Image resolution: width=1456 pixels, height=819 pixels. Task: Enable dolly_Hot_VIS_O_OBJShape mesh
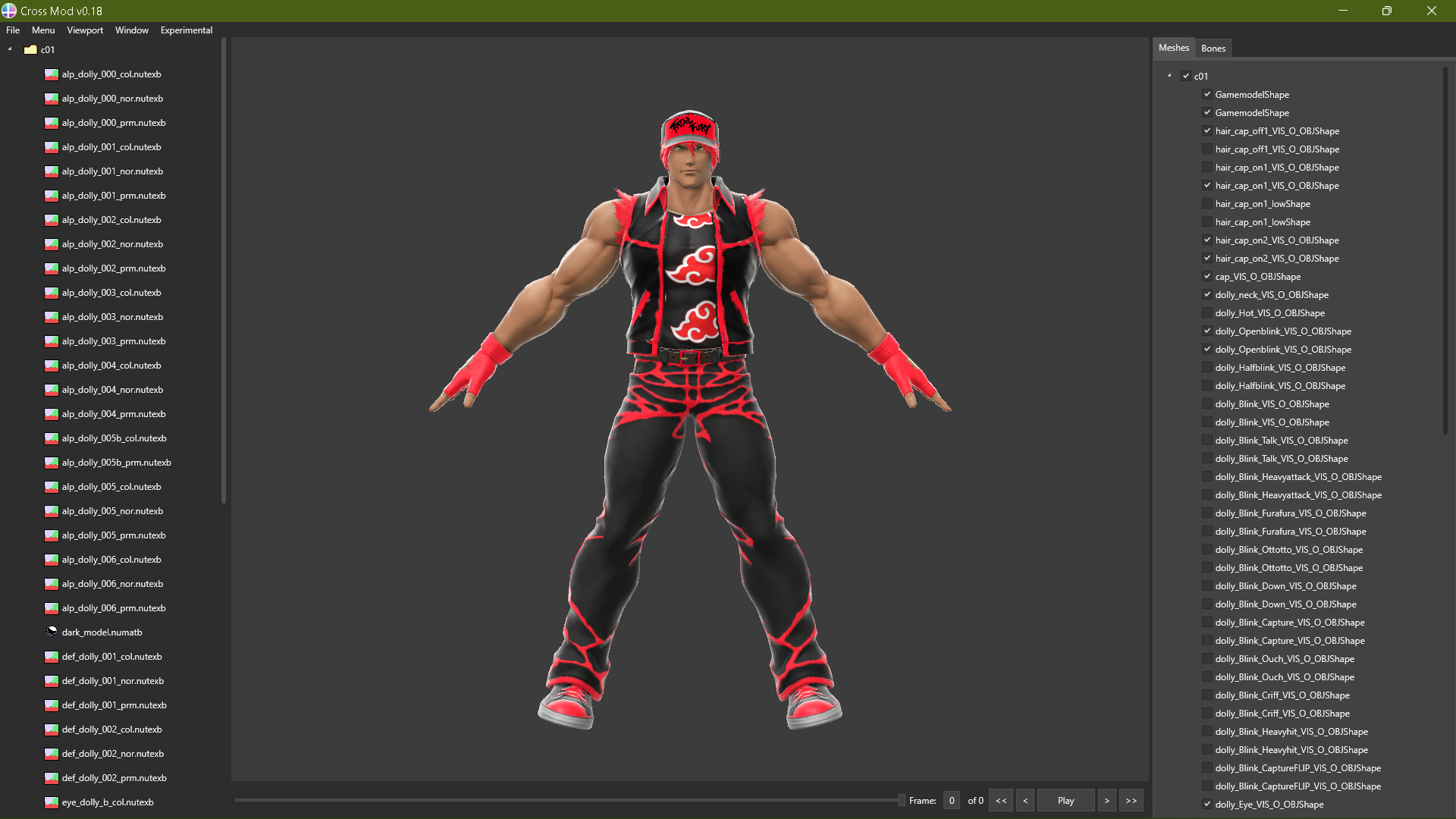pos(1207,312)
